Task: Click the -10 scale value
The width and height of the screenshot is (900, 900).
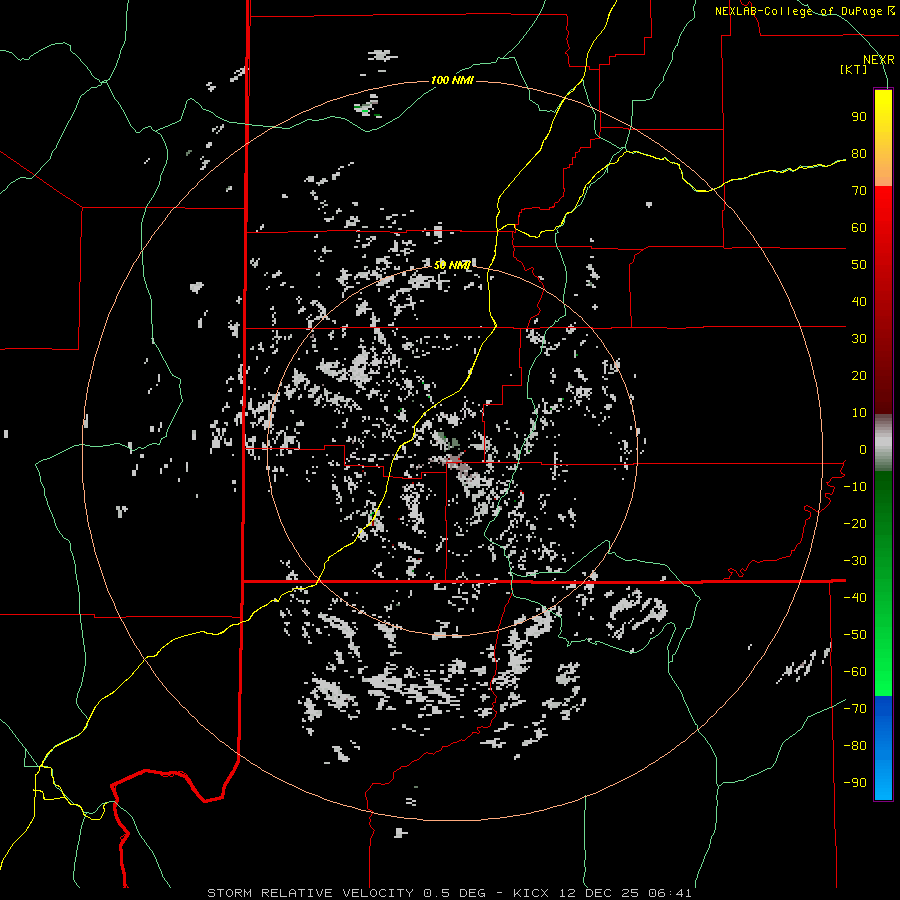Action: pyautogui.click(x=855, y=487)
